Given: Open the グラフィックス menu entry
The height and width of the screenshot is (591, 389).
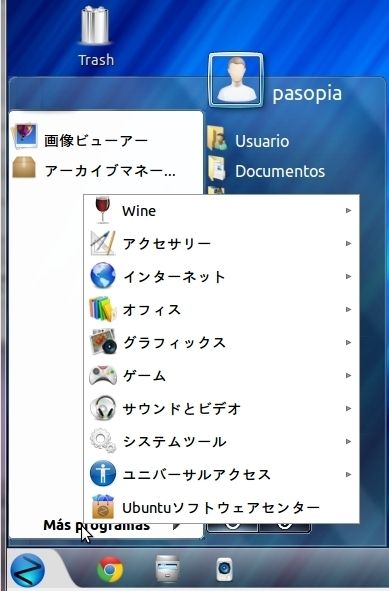Looking at the screenshot, I should 221,343.
